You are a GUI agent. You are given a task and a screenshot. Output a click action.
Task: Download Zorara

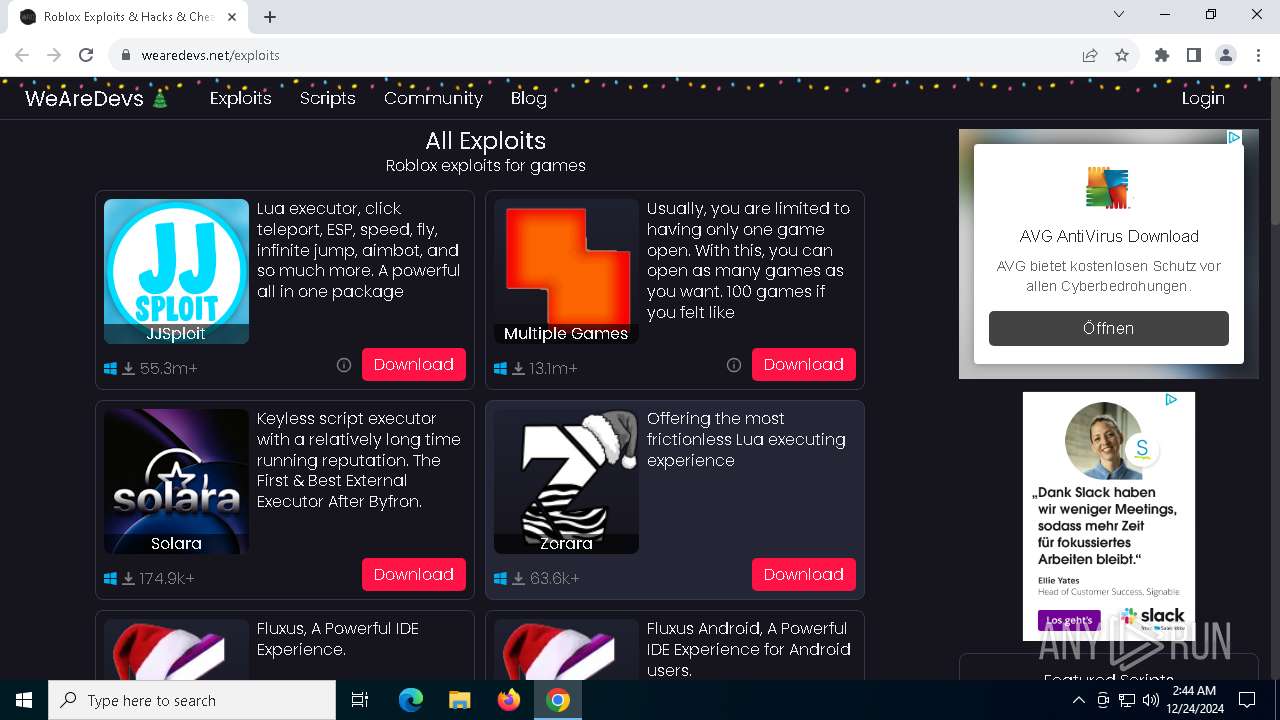pos(804,575)
